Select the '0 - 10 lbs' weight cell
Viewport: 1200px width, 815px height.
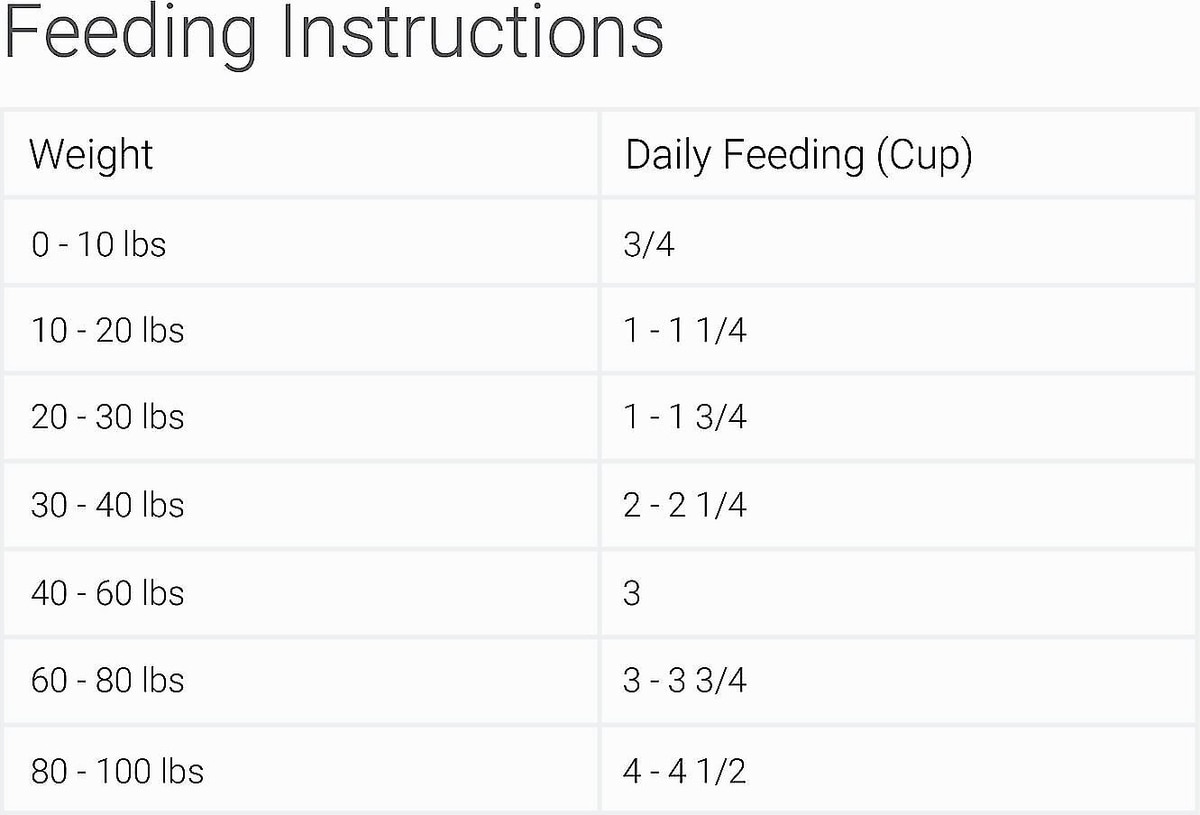tap(98, 244)
